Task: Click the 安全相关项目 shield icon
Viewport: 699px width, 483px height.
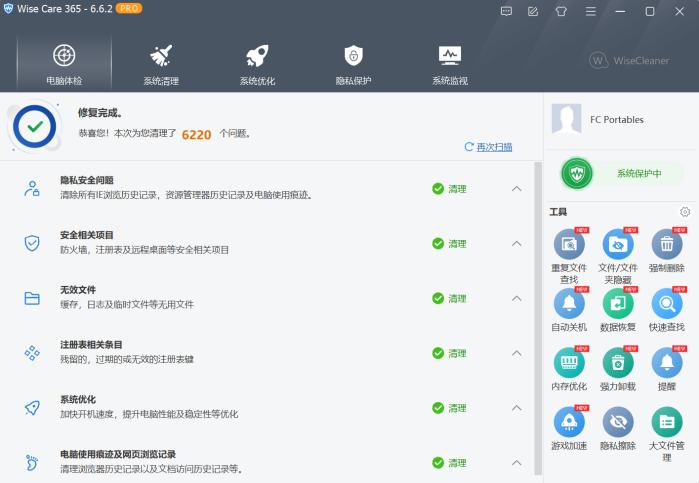Action: 32,244
